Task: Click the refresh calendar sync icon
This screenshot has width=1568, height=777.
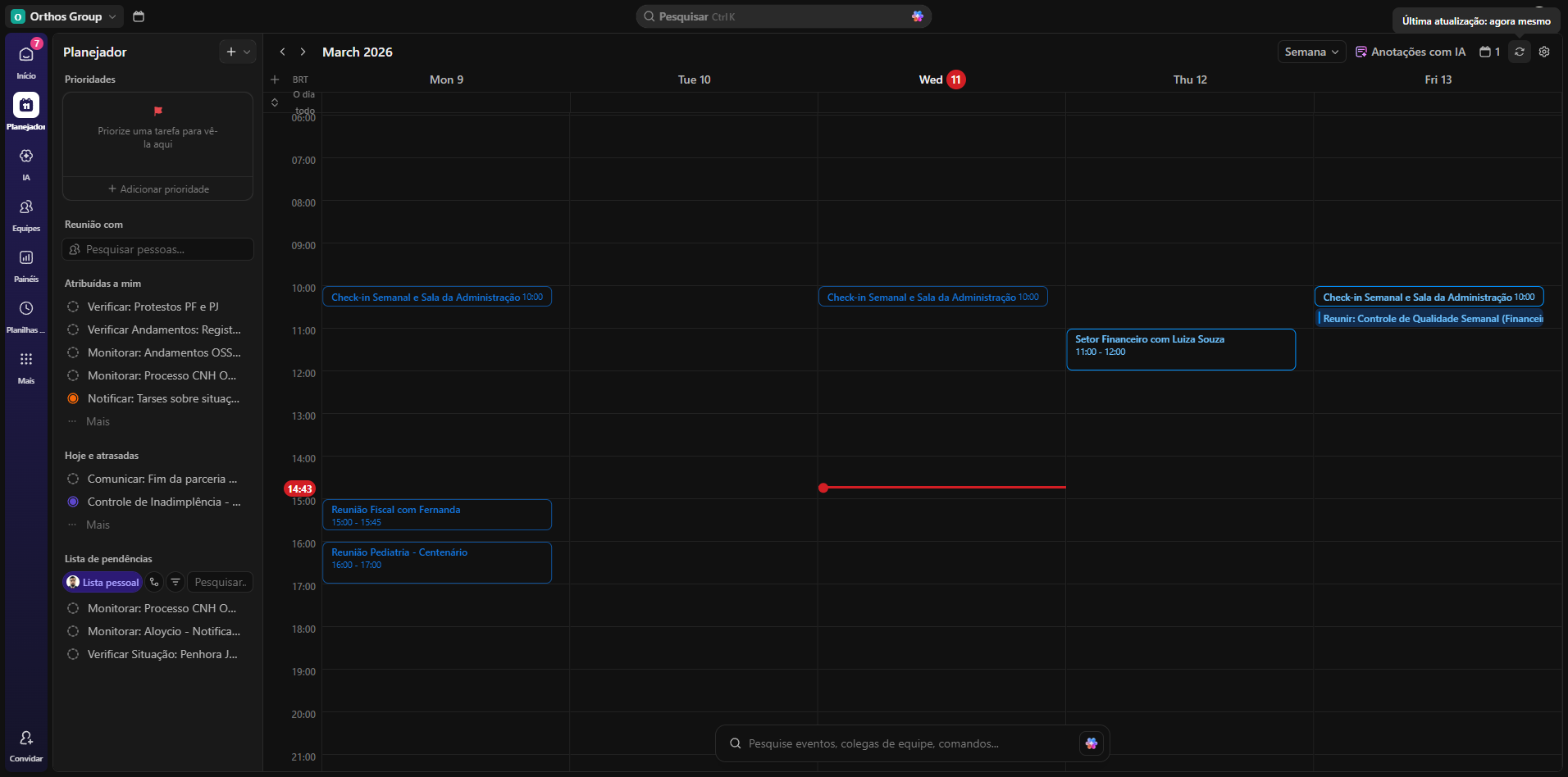Action: 1520,52
